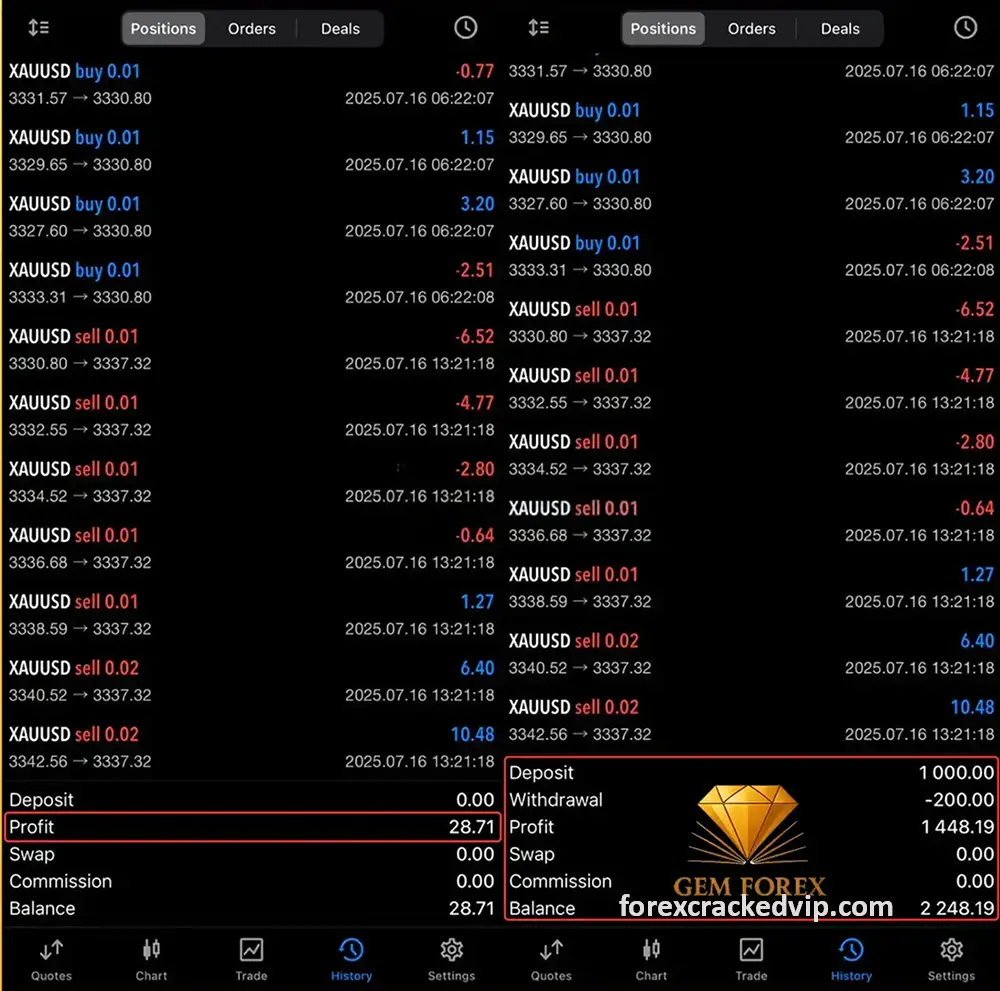Image resolution: width=1000 pixels, height=991 pixels.
Task: Open Trade in left panel bottom bar
Action: click(251, 959)
